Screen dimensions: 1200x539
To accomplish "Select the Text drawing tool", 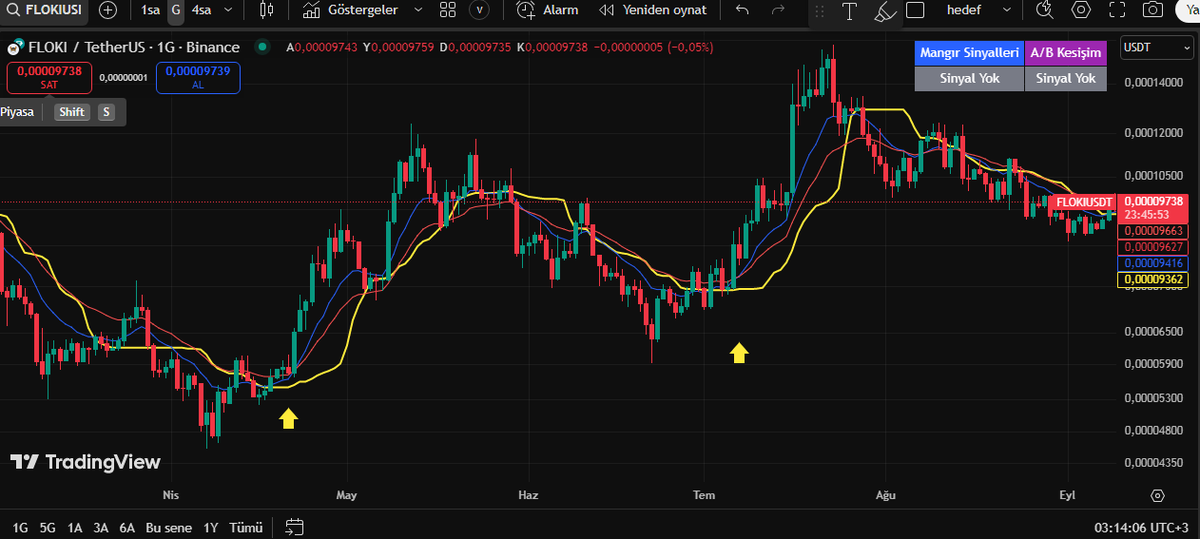I will [849, 11].
